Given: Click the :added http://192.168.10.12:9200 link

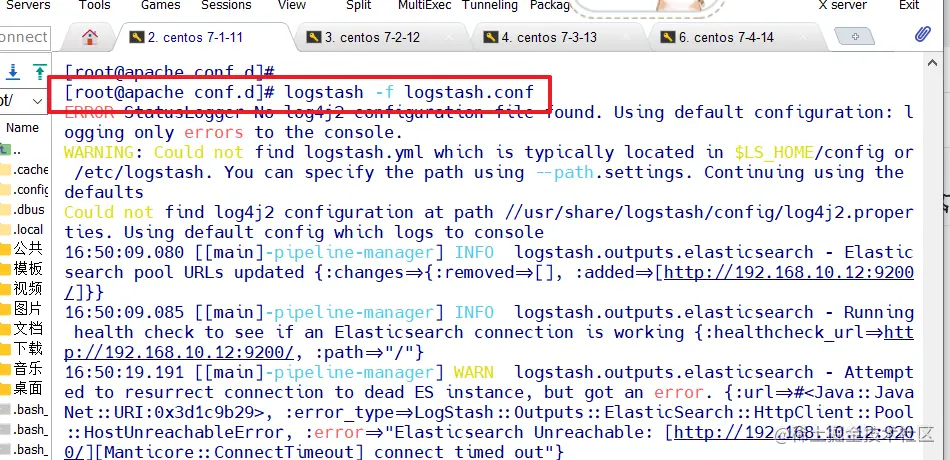Looking at the screenshot, I should [x=789, y=273].
